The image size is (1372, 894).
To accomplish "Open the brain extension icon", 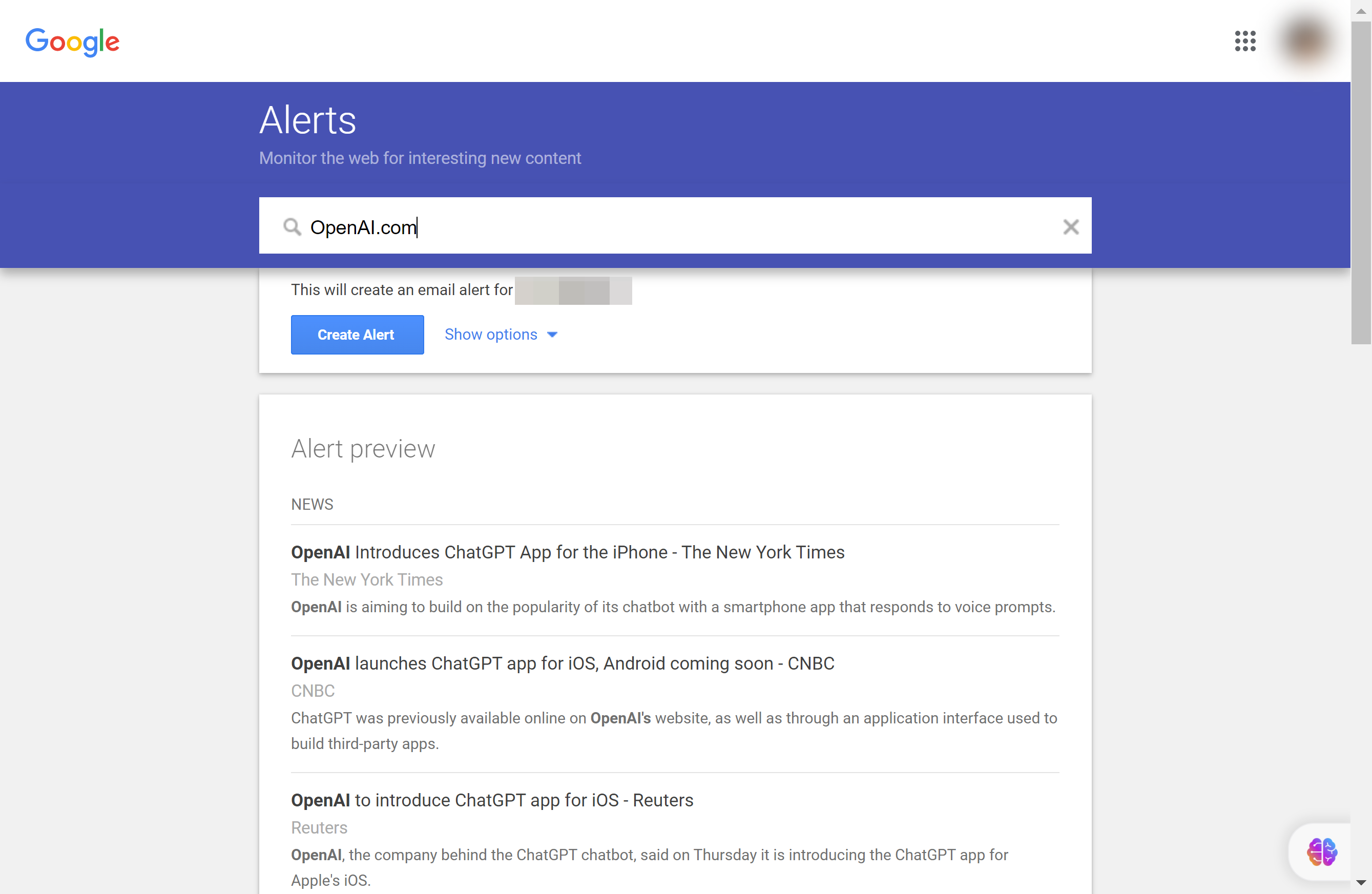I will (x=1322, y=851).
